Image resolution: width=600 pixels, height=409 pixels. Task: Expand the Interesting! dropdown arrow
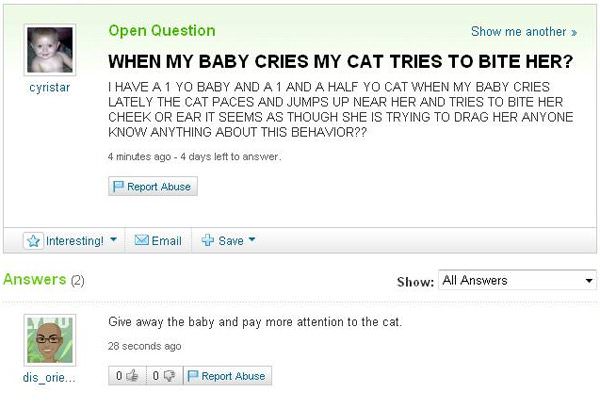(112, 240)
